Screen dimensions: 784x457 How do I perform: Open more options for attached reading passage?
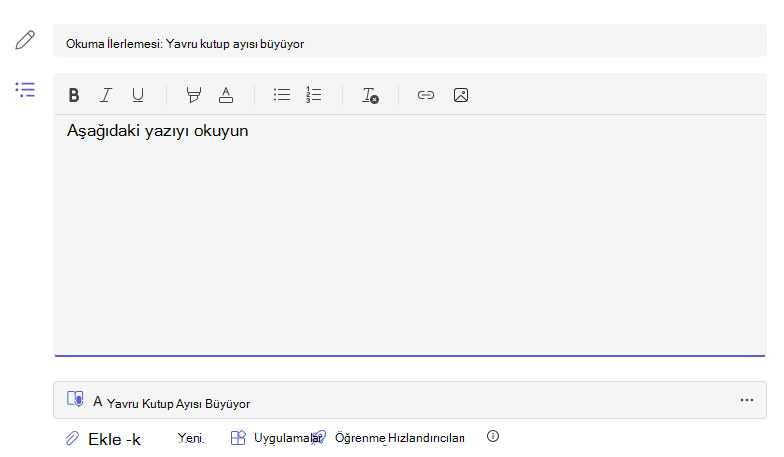coord(747,400)
